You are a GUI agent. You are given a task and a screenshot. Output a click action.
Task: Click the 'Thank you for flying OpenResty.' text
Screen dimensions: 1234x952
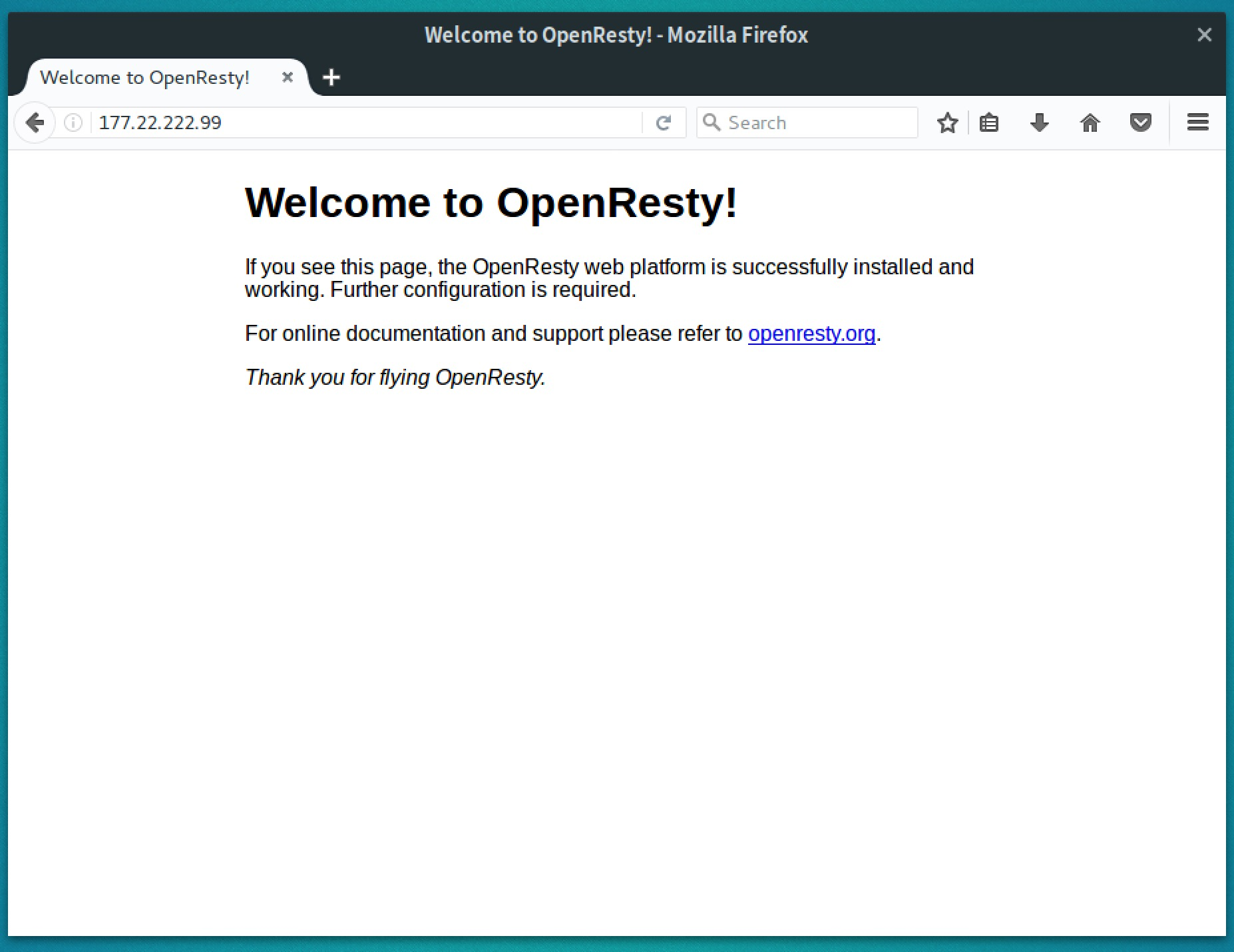pos(395,377)
